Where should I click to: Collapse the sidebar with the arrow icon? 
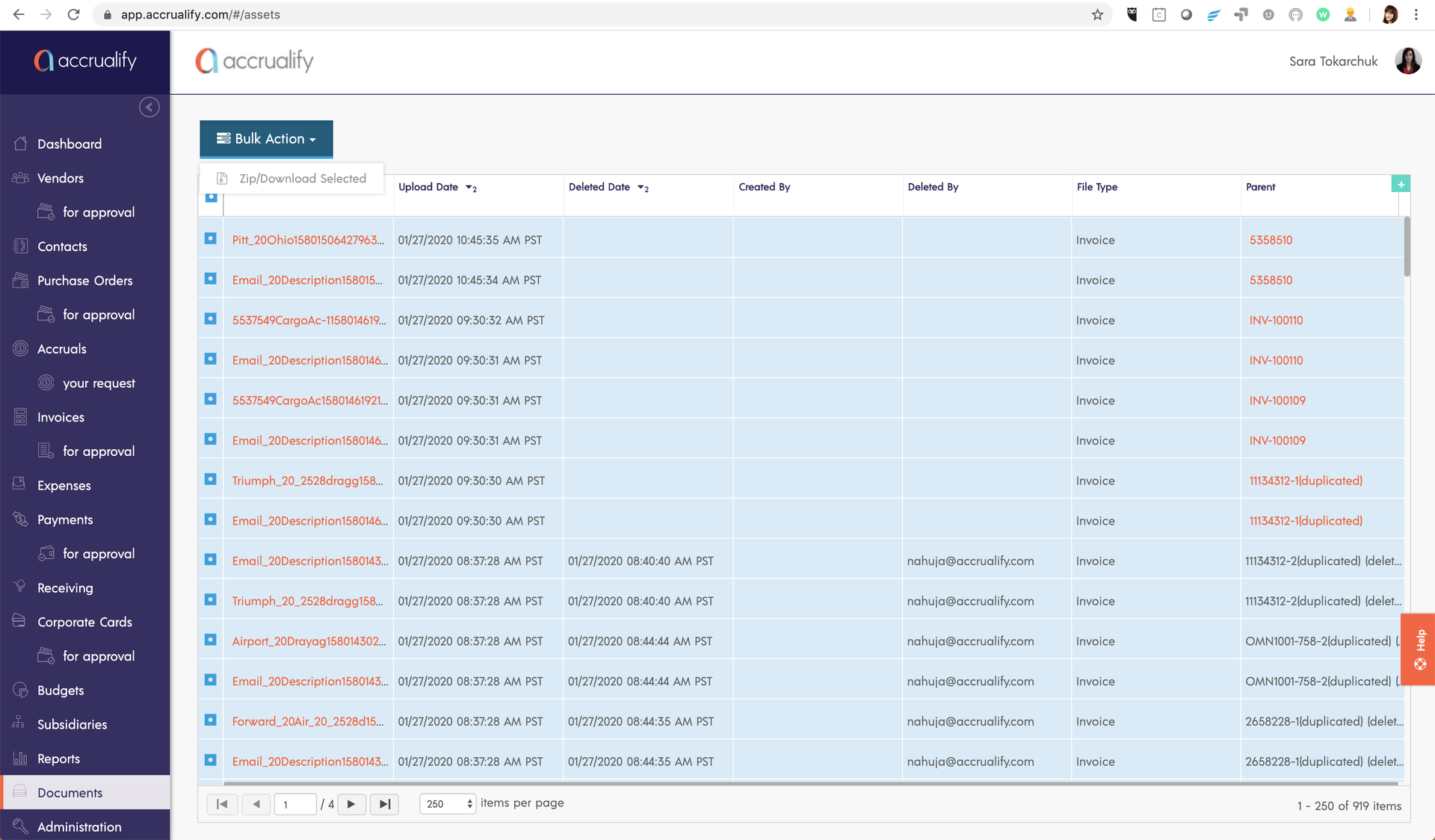[x=149, y=108]
